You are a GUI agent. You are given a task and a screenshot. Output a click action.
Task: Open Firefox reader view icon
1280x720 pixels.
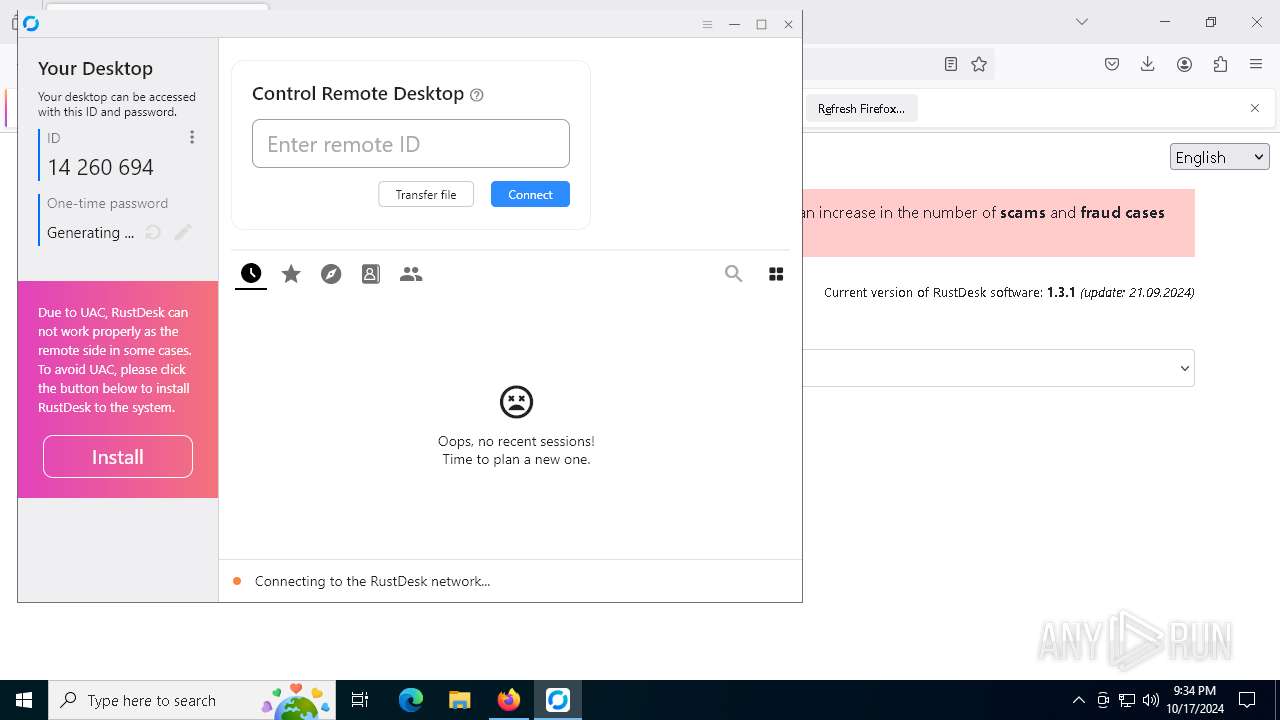pyautogui.click(x=951, y=64)
